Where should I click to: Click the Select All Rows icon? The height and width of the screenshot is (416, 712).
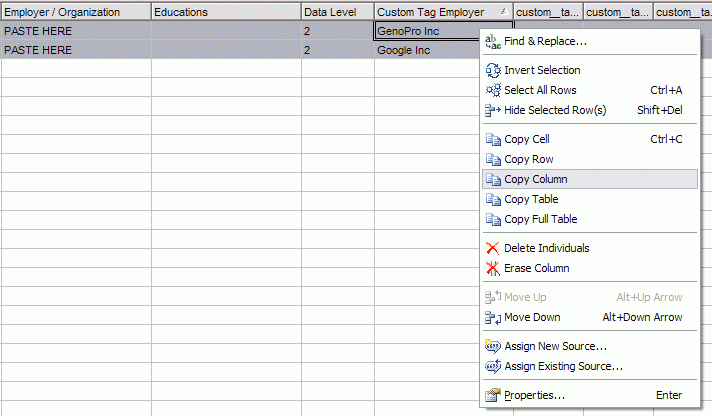(x=492, y=90)
